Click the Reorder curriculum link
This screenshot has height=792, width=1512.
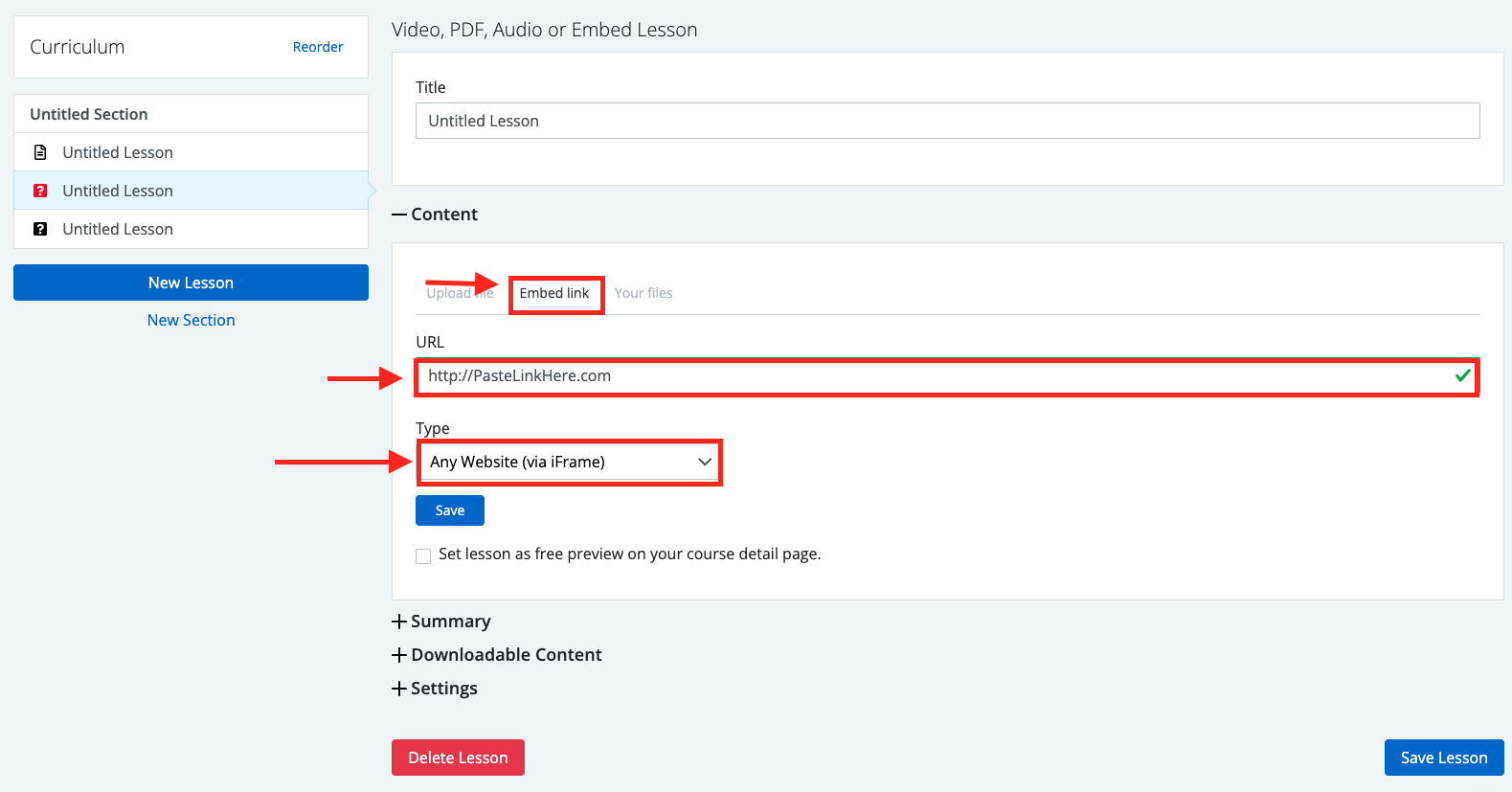(318, 47)
